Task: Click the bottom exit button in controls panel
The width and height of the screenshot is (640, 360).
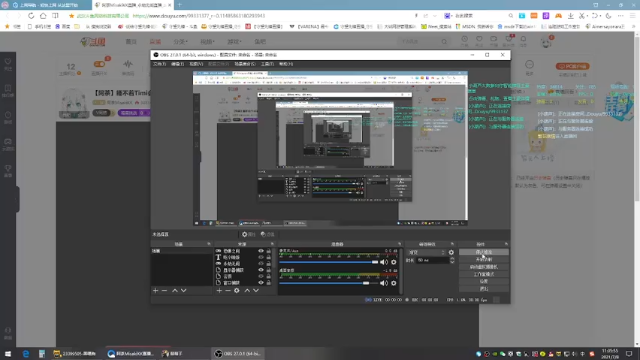Action: [x=484, y=289]
